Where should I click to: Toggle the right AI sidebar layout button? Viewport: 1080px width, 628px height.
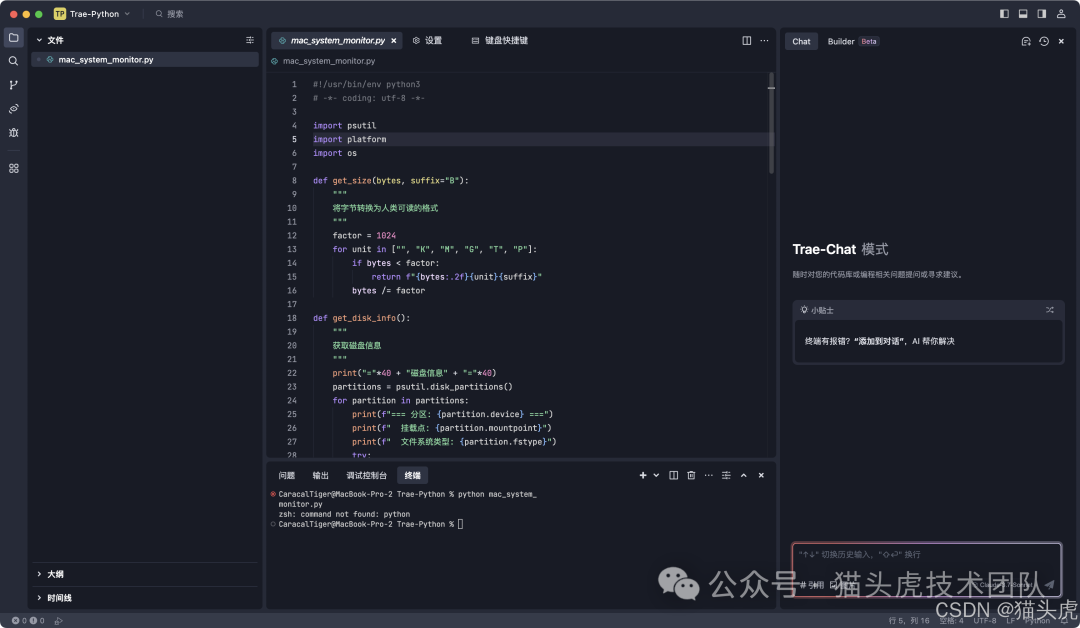click(x=1041, y=14)
